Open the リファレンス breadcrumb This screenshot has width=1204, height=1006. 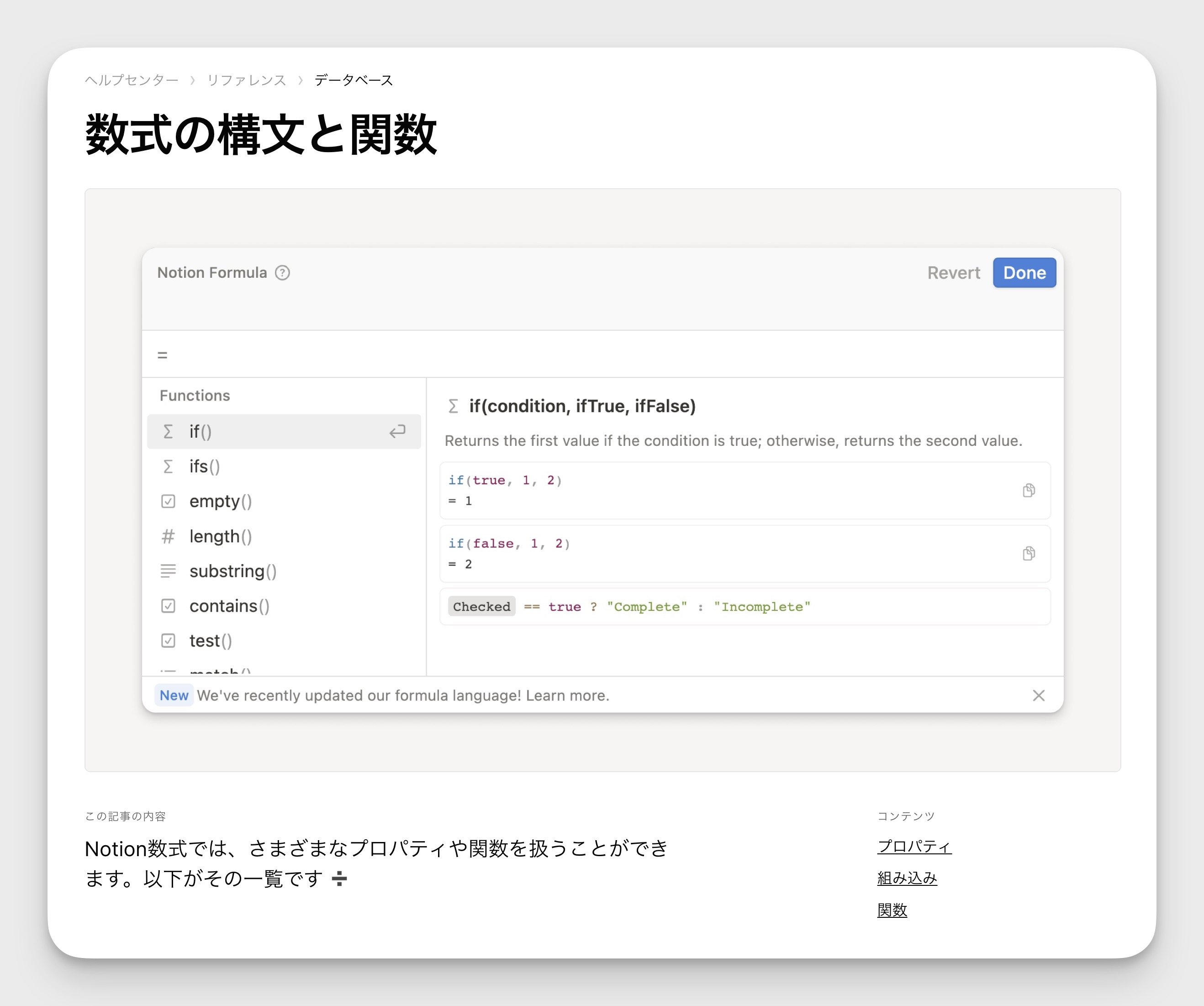click(247, 80)
